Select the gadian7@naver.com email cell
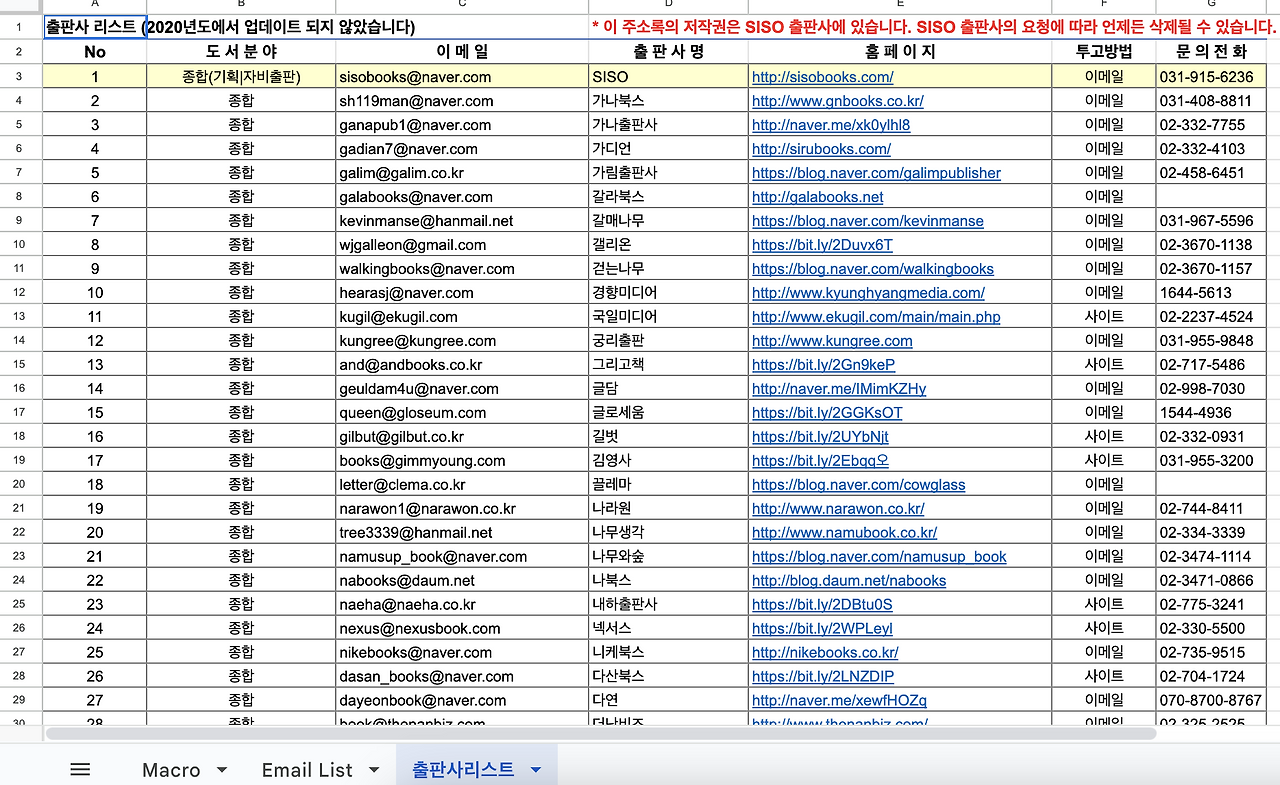This screenshot has width=1280, height=785. coord(462,149)
